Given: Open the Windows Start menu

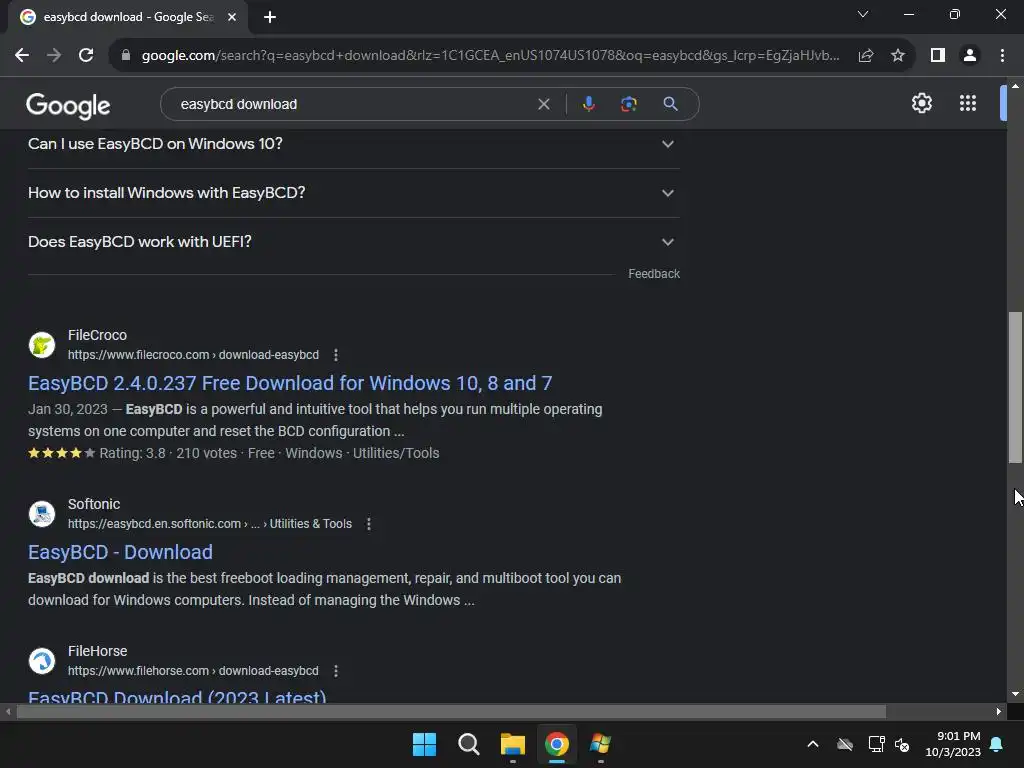Looking at the screenshot, I should pos(424,744).
